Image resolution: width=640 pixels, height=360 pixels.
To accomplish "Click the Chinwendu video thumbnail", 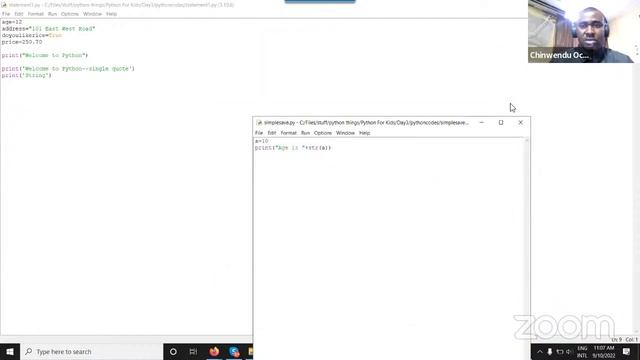I will [584, 31].
